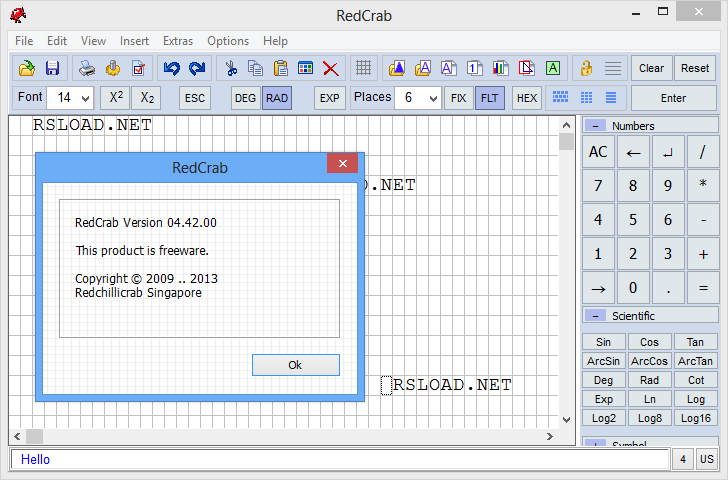Click the Hello input field
728x480 pixels.
pyautogui.click(x=340, y=460)
